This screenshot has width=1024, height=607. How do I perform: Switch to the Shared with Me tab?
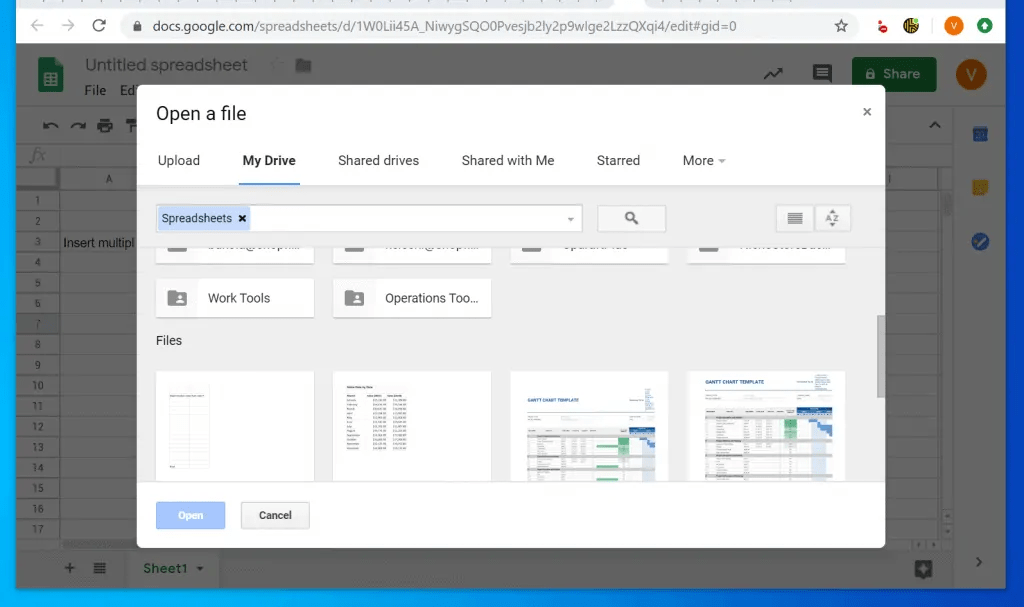tap(507, 160)
